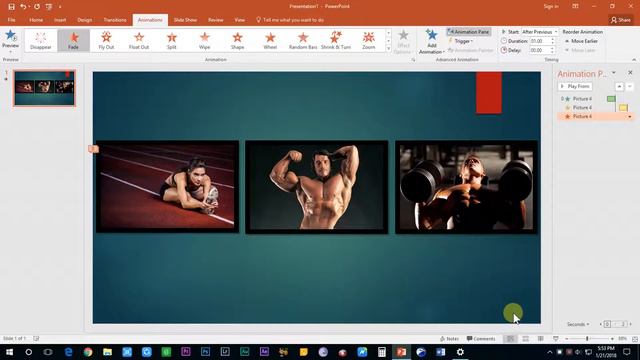
Task: Undo the last action
Action: pos(23,7)
